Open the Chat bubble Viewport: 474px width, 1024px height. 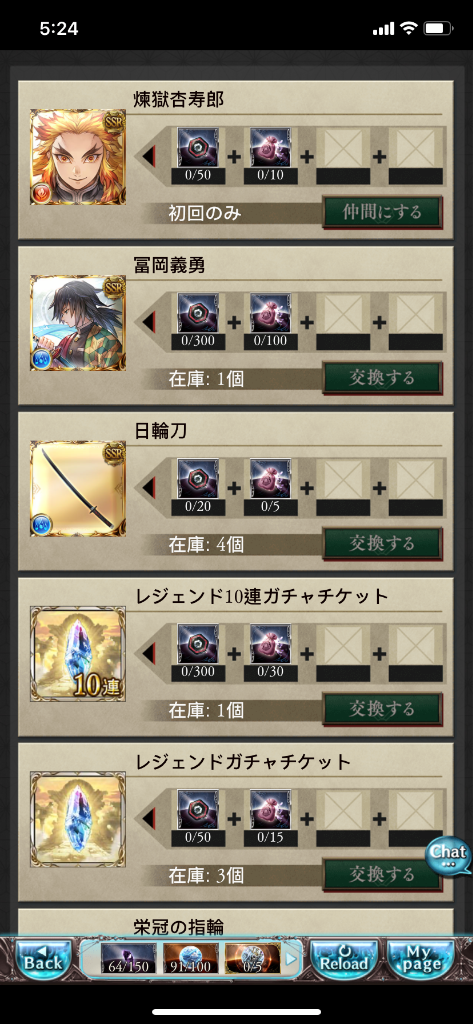tap(449, 856)
